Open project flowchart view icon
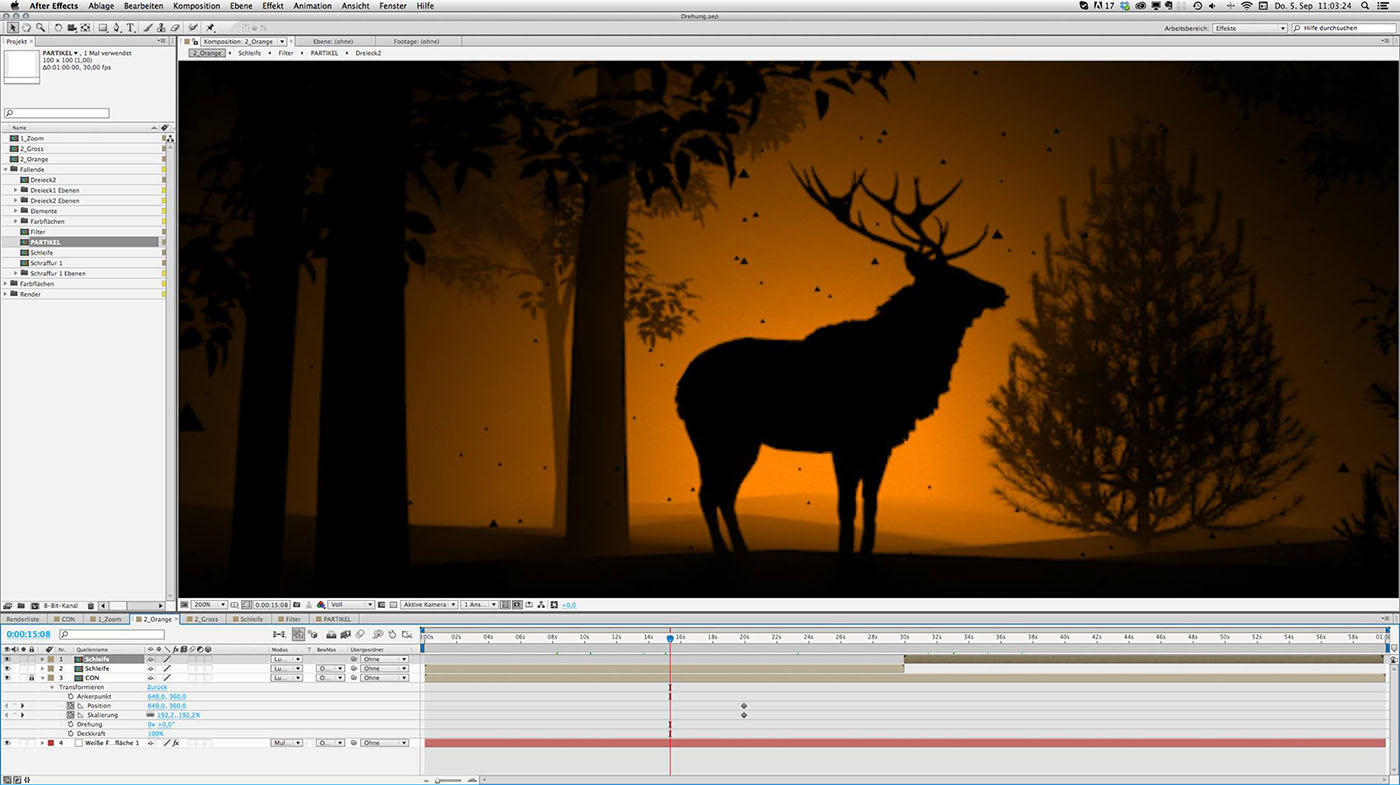The height and width of the screenshot is (785, 1400). pos(169,138)
